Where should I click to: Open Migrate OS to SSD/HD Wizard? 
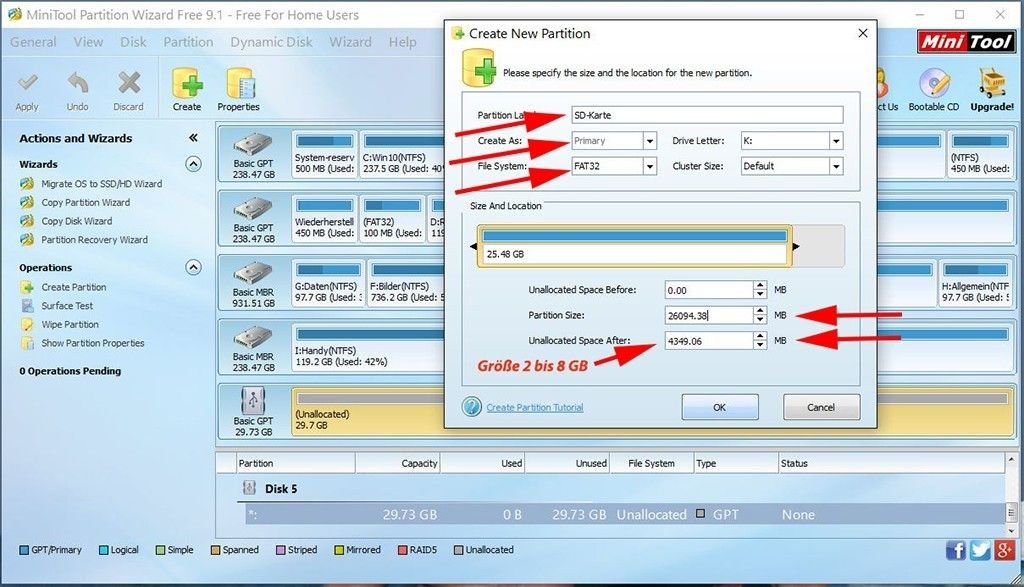point(101,184)
